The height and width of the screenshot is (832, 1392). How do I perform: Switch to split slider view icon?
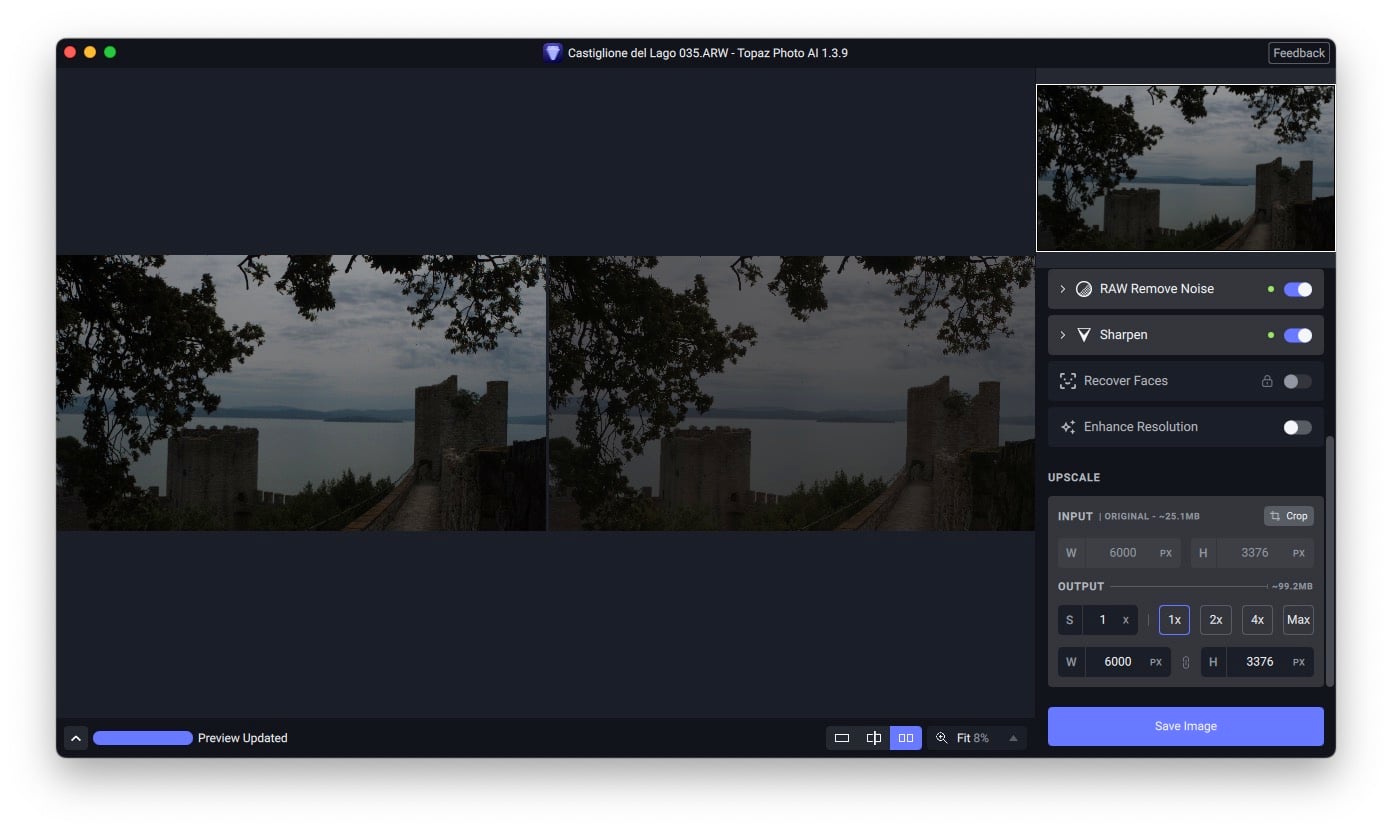(x=874, y=738)
